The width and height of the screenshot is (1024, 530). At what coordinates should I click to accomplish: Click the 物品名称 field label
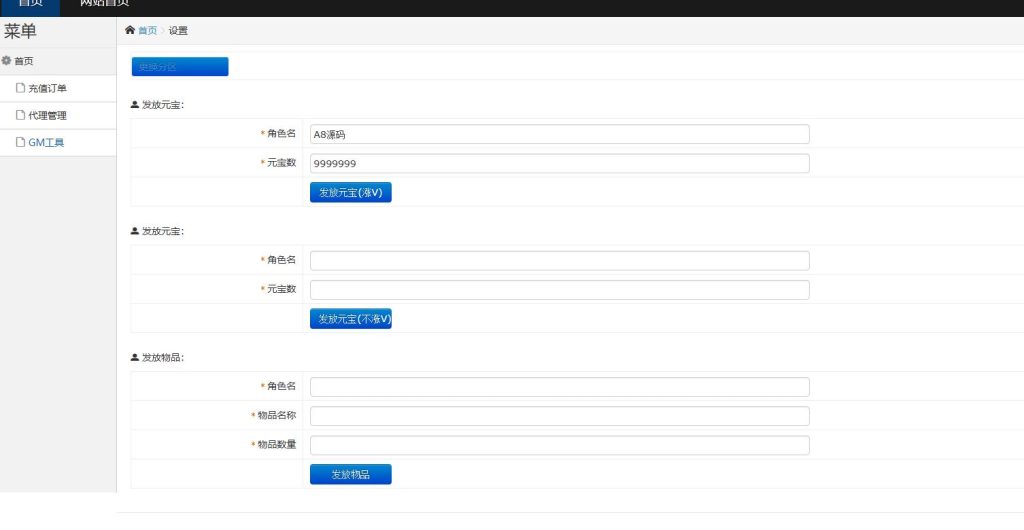[277, 415]
